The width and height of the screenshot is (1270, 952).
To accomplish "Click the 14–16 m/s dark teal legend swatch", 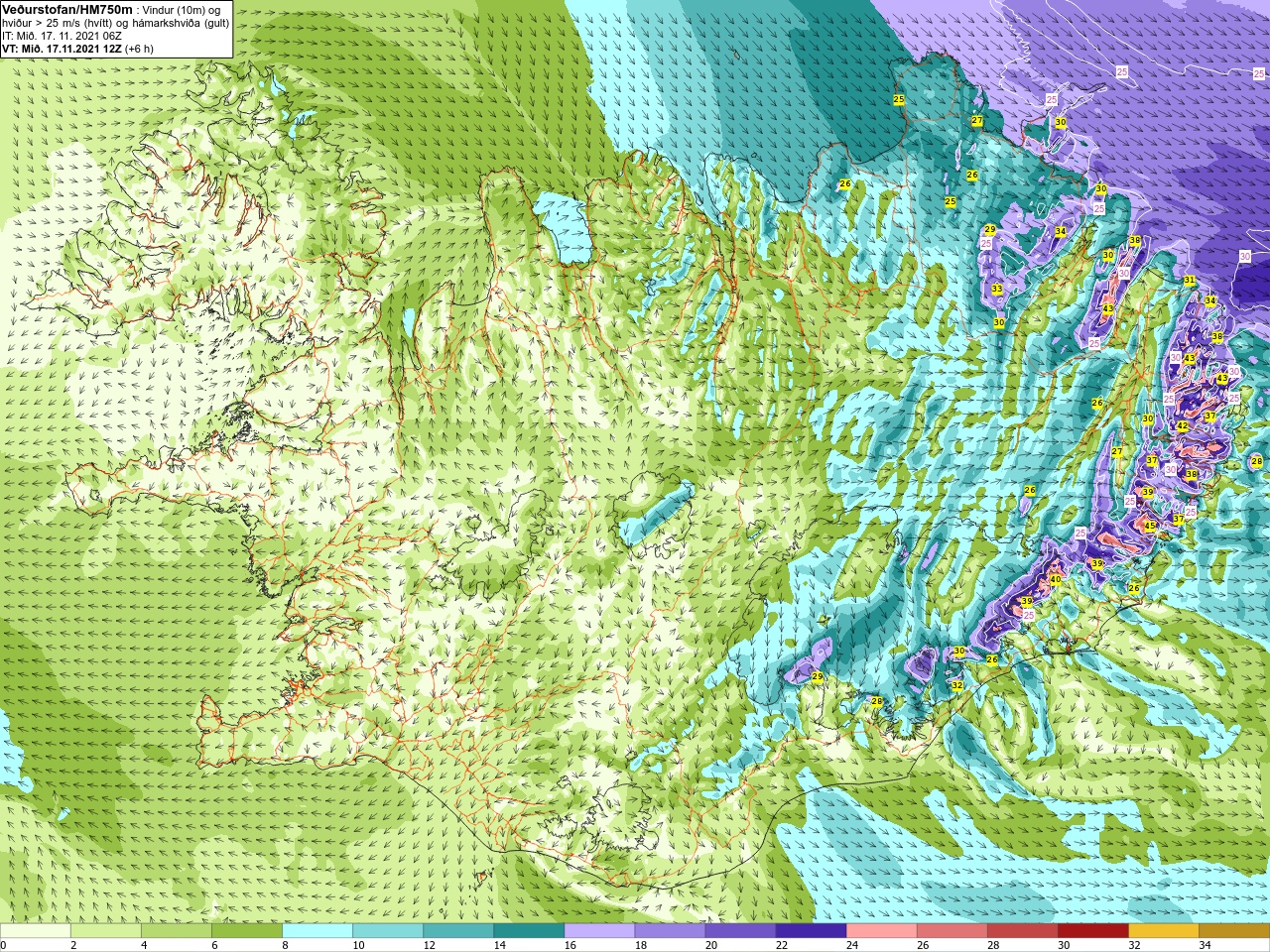I will coord(529,931).
